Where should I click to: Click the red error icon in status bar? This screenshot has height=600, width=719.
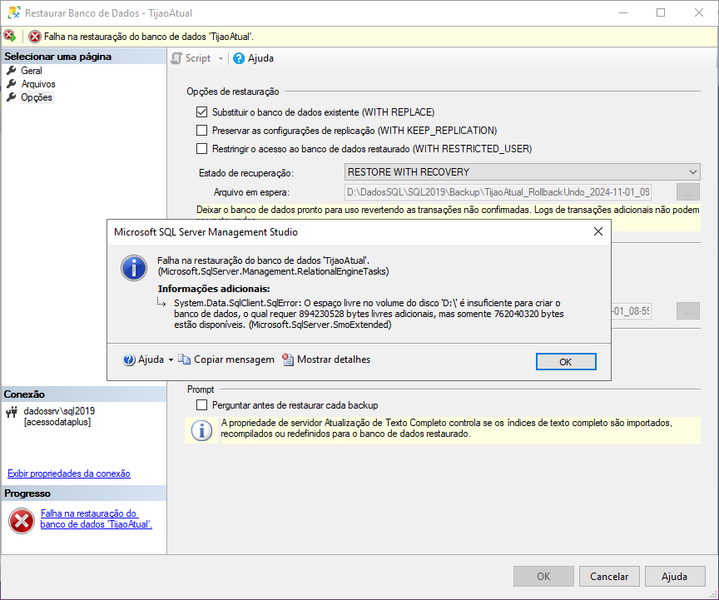click(10, 36)
